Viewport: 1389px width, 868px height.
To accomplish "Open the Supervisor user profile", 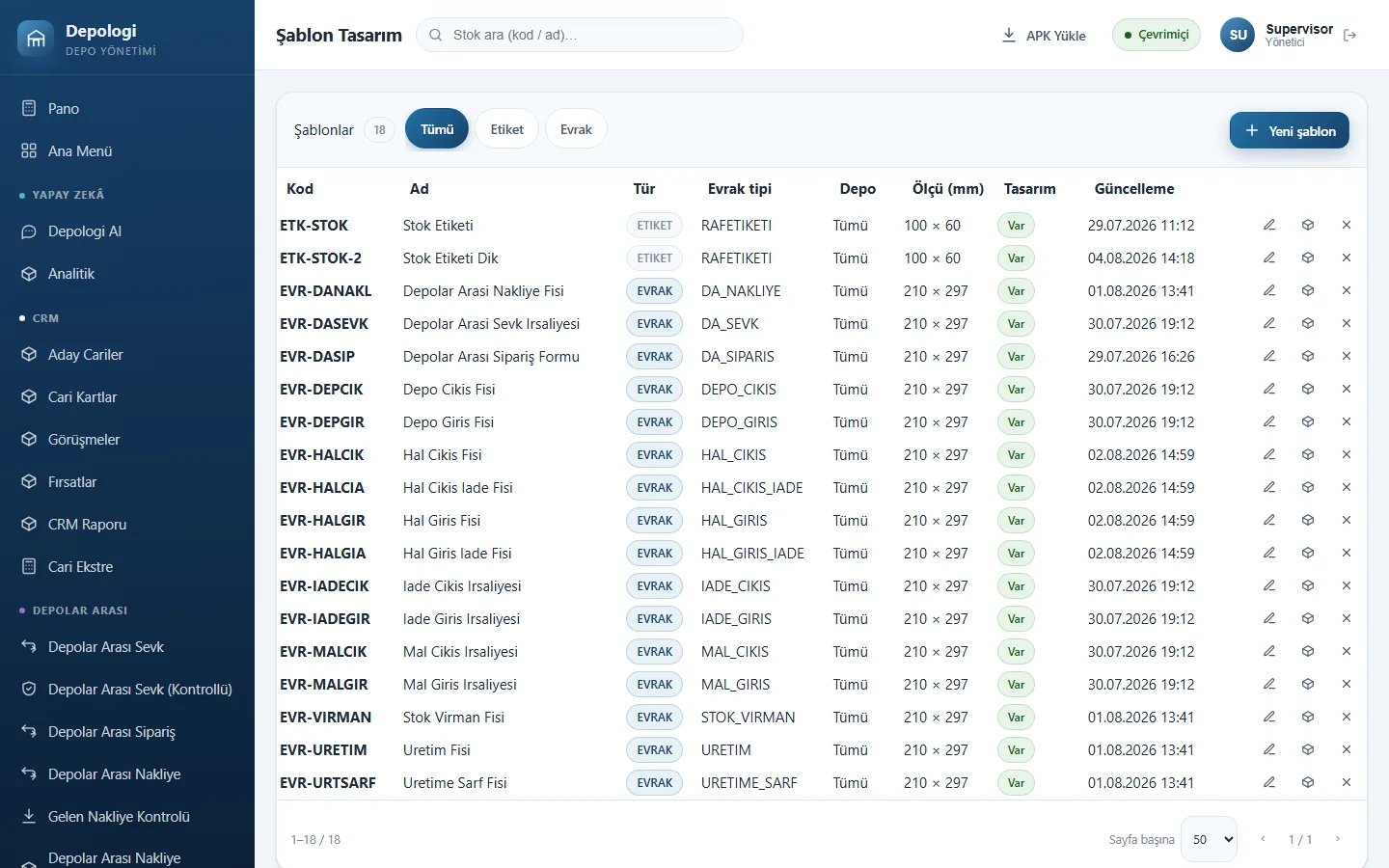I will pos(1277,35).
